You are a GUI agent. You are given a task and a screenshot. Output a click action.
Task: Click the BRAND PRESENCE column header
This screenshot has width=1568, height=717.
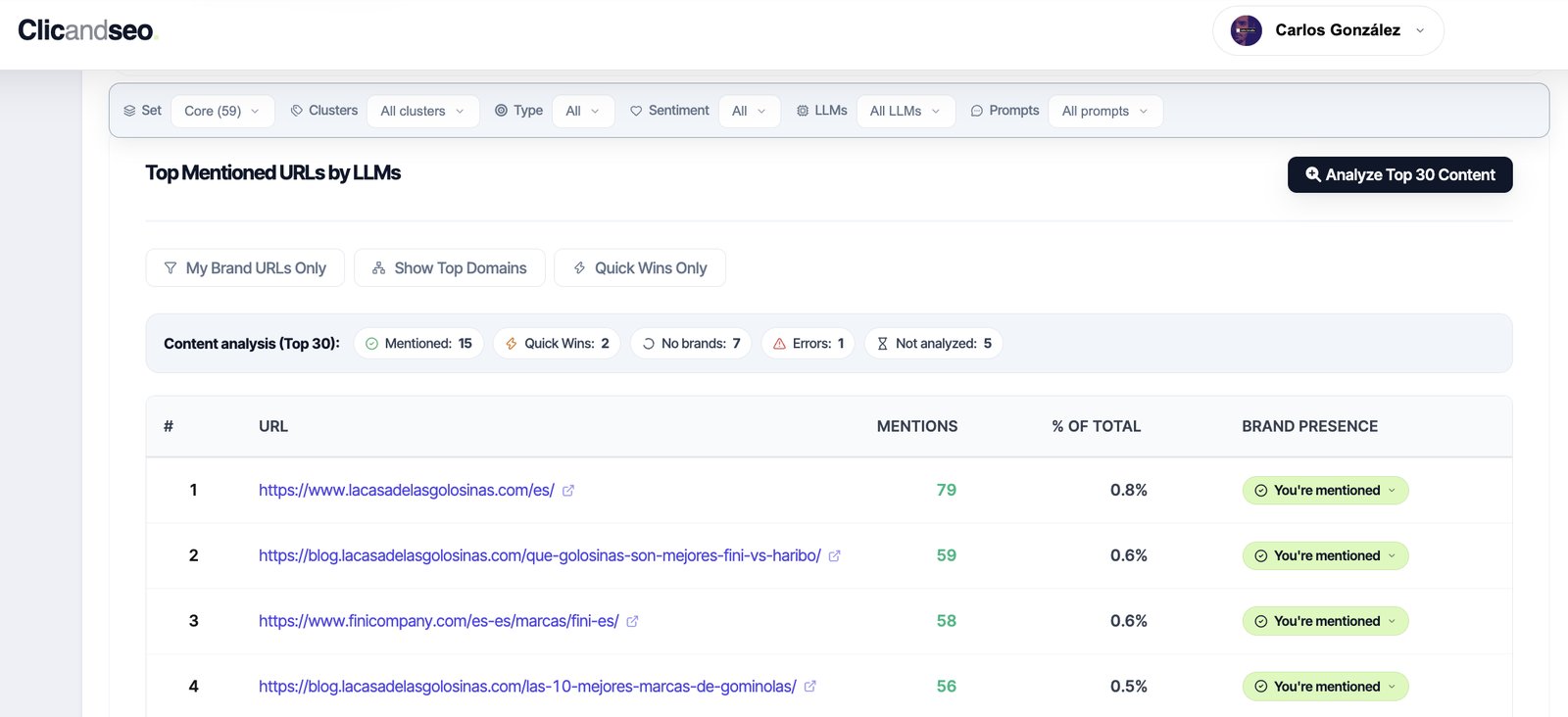click(x=1310, y=426)
